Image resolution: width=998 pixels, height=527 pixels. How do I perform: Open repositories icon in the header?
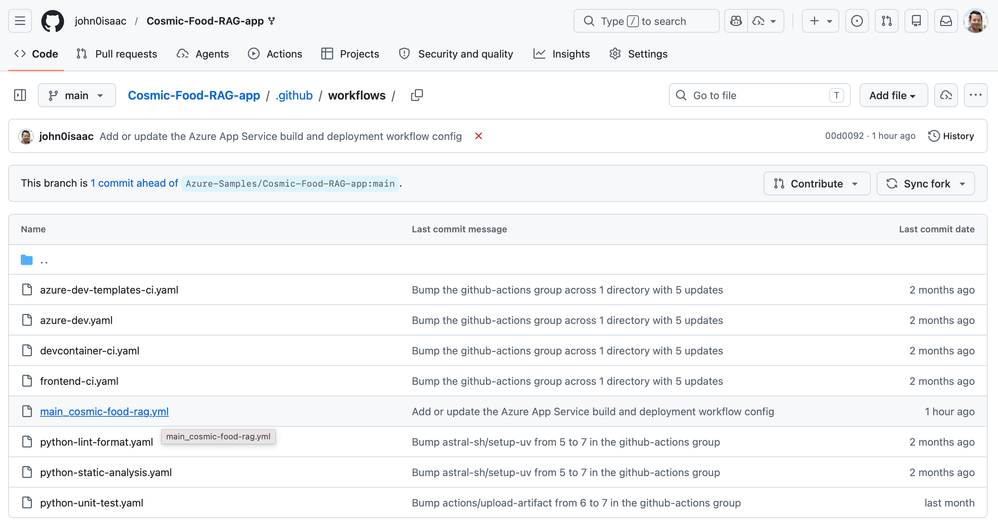point(916,21)
